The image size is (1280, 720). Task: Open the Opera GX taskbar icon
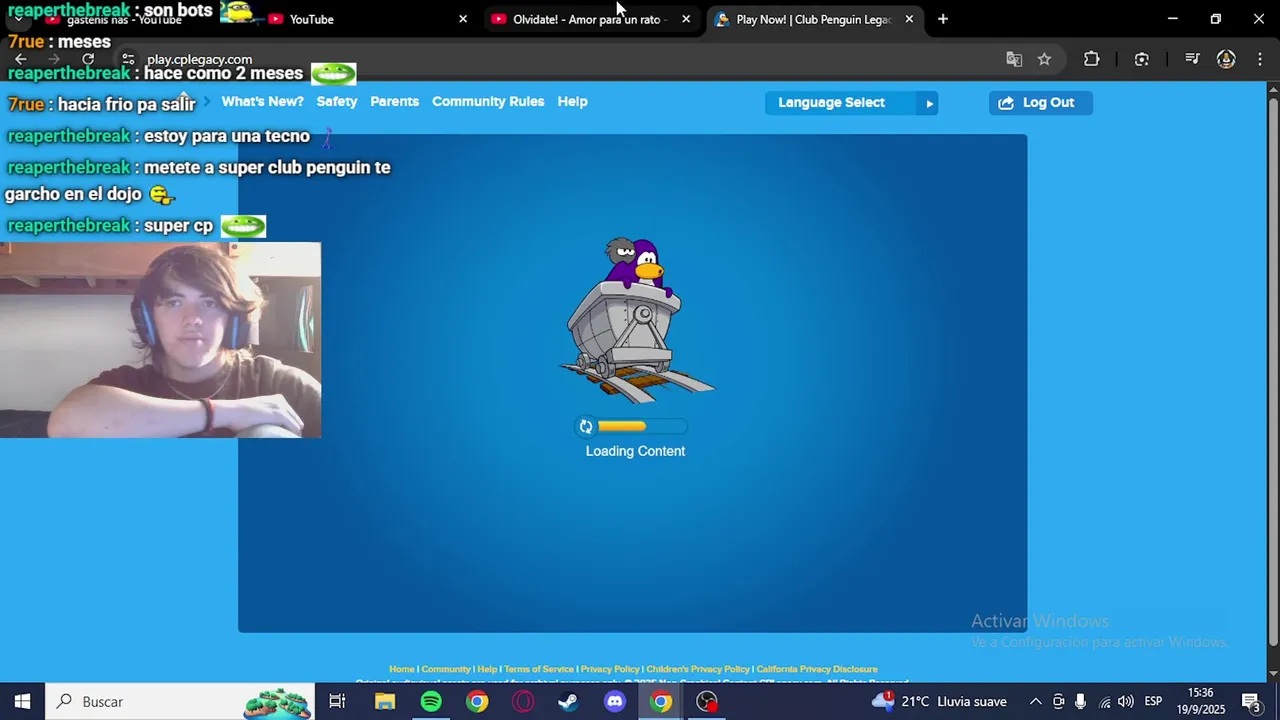[x=523, y=702]
